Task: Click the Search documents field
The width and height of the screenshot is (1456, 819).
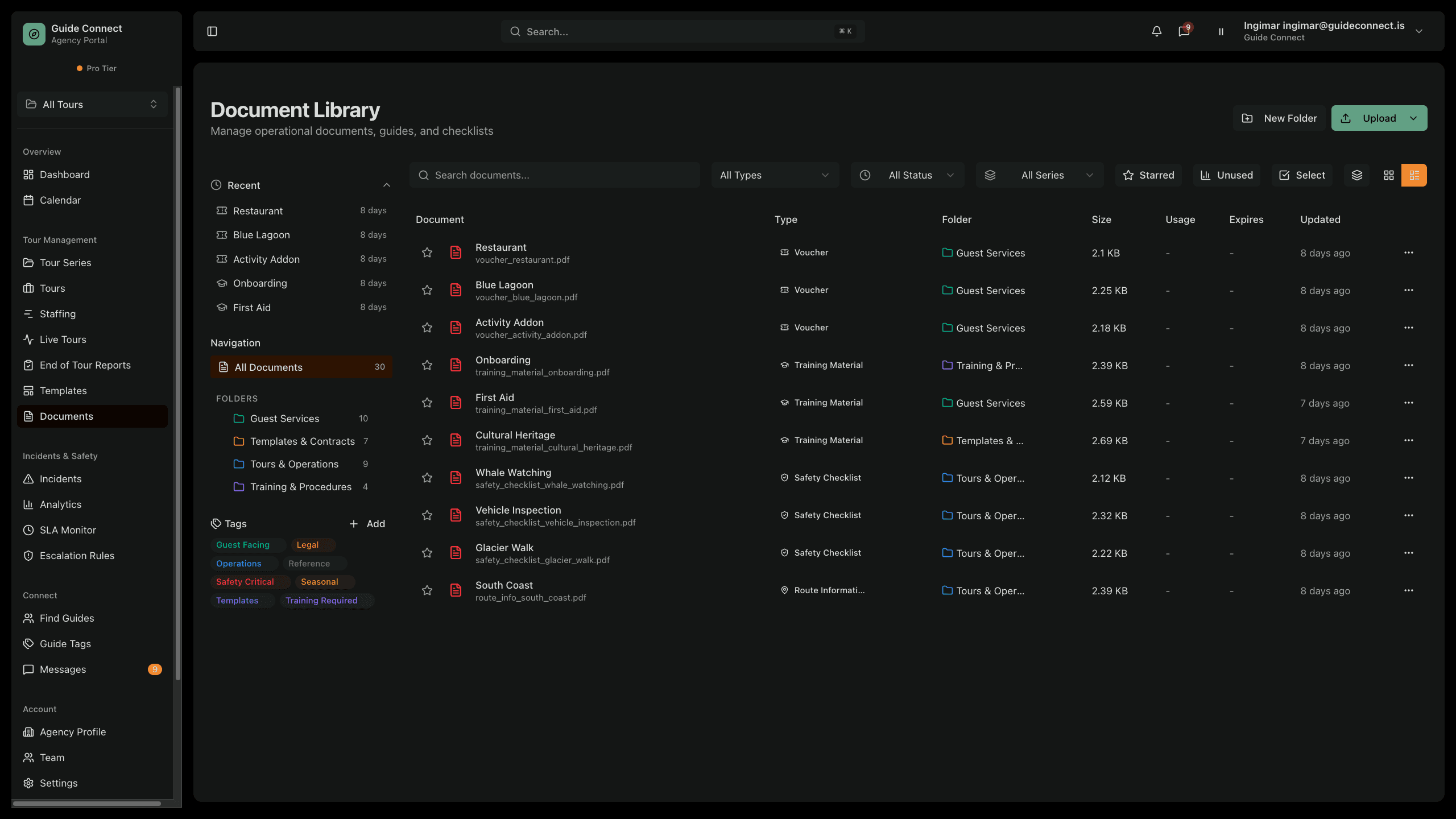Action: pyautogui.click(x=555, y=175)
